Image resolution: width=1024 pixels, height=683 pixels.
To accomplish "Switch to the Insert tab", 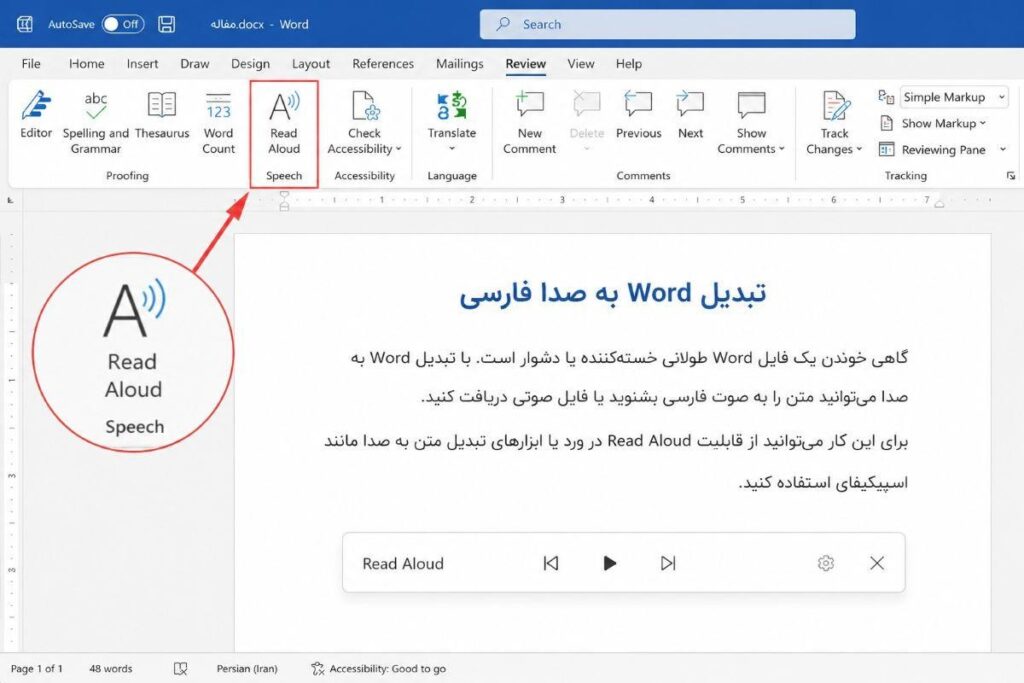I will click(142, 63).
